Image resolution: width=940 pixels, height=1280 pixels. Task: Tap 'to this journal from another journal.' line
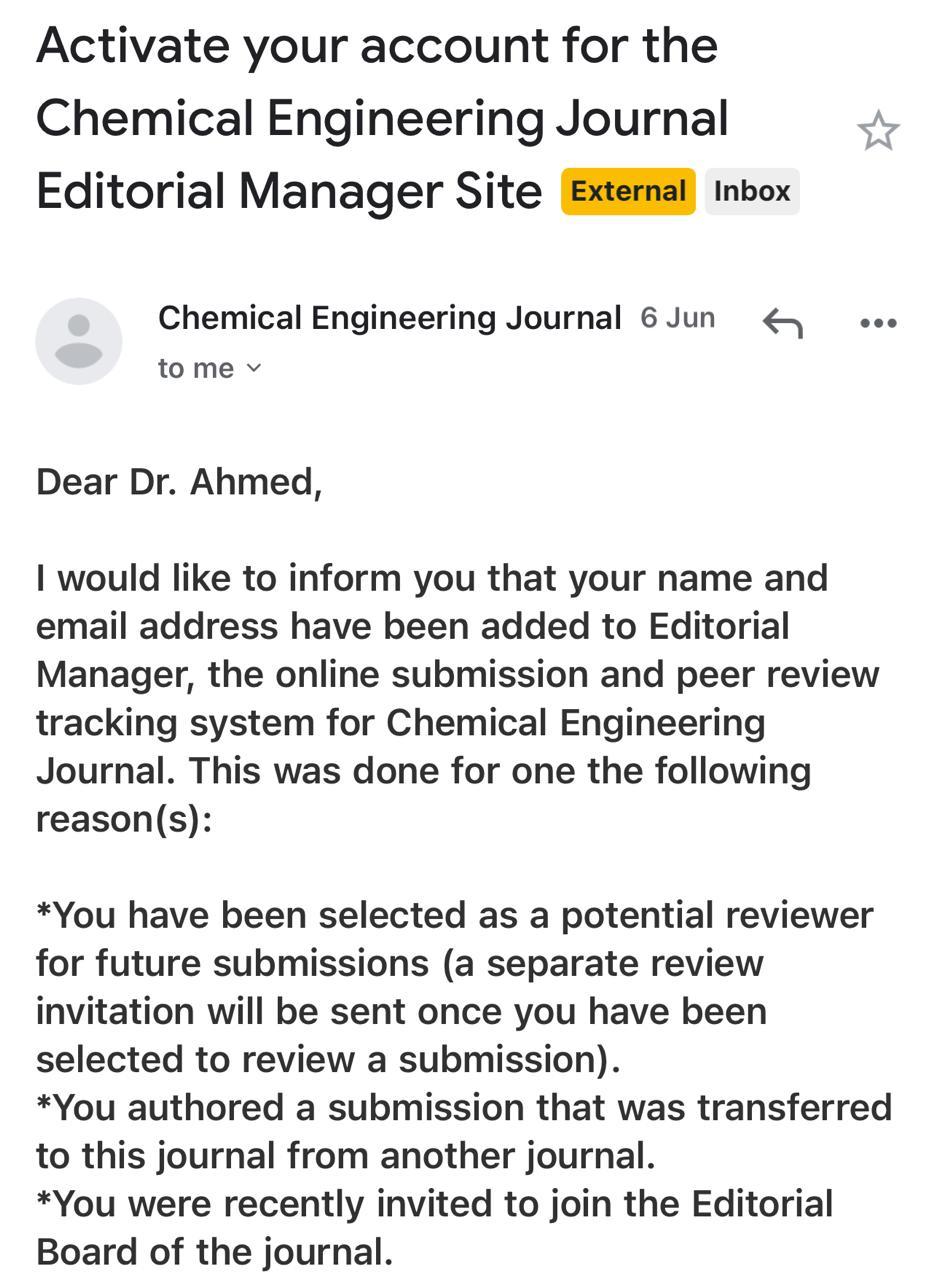(x=346, y=1155)
